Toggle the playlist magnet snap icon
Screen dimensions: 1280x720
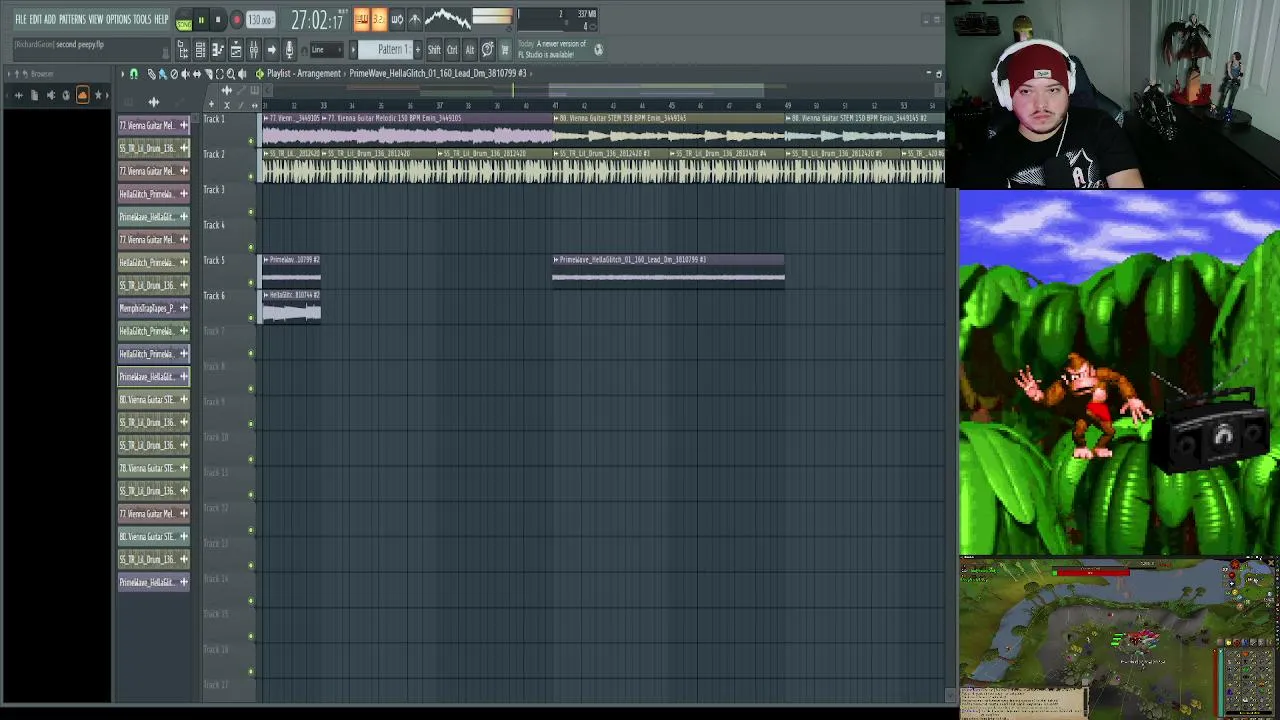point(134,74)
